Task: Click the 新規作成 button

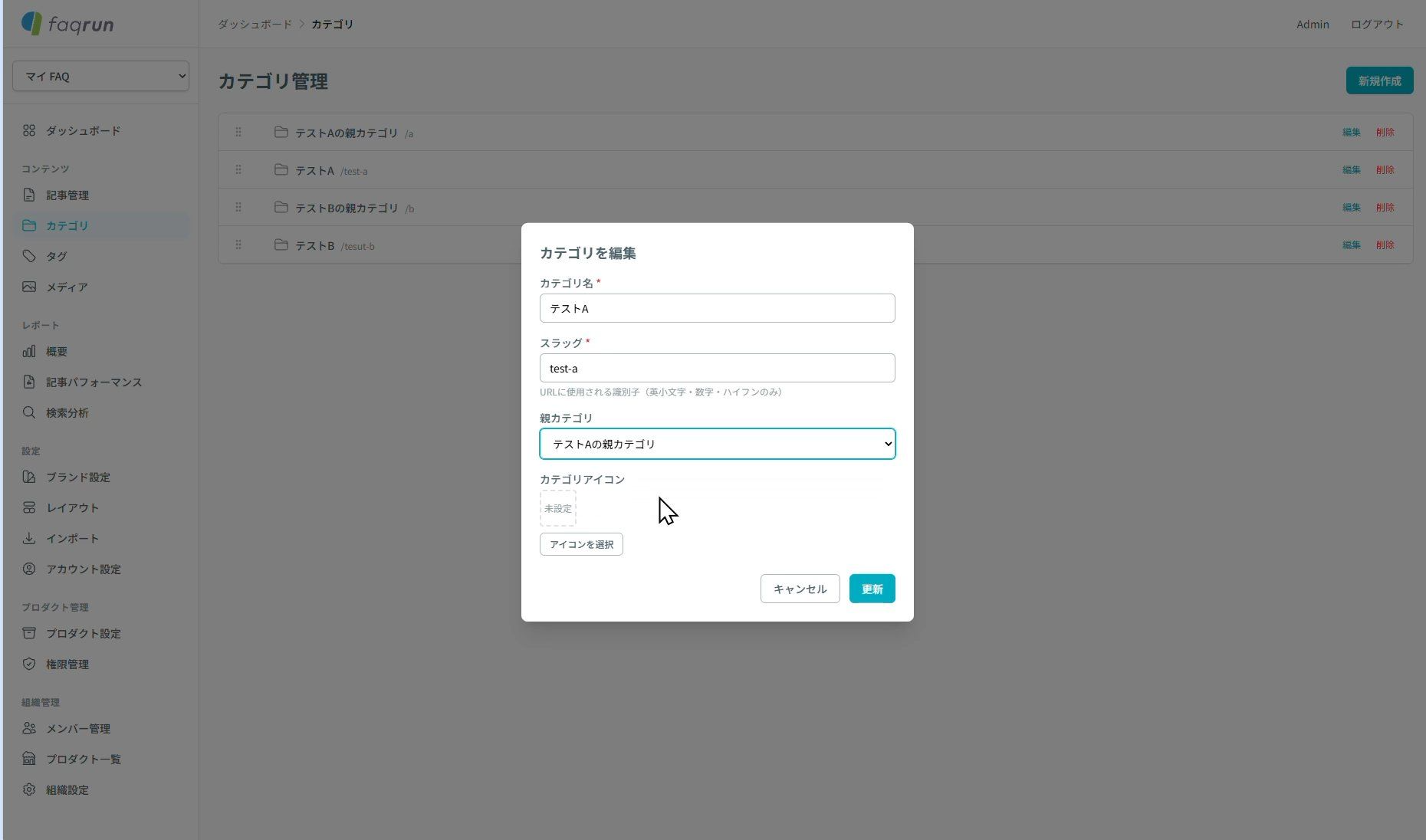Action: point(1379,80)
